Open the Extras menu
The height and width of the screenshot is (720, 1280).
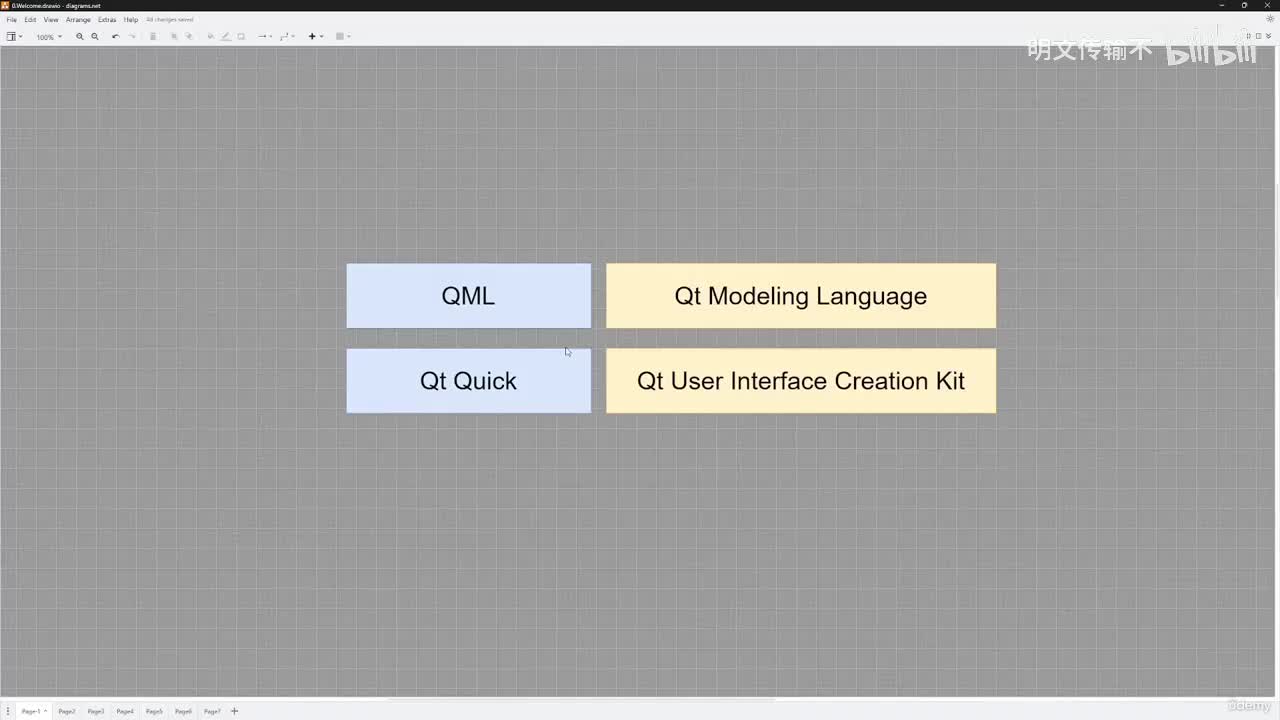(107, 20)
